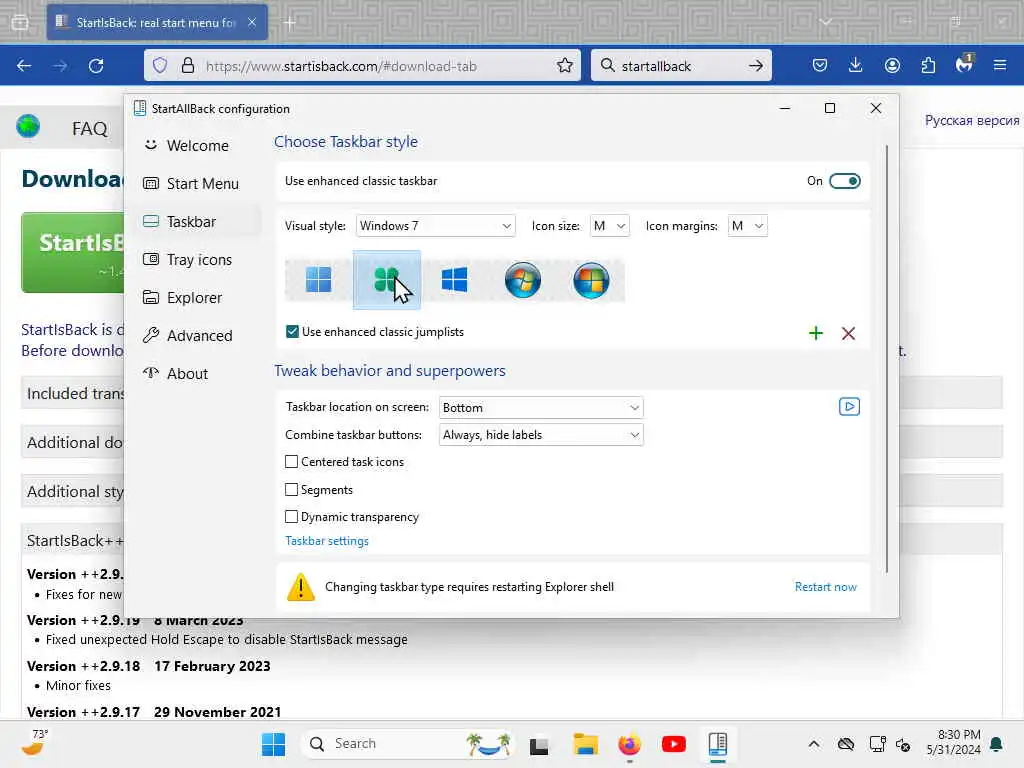Close the StartIsBack browser tab
Viewport: 1024px width, 768px height.
coord(252,22)
